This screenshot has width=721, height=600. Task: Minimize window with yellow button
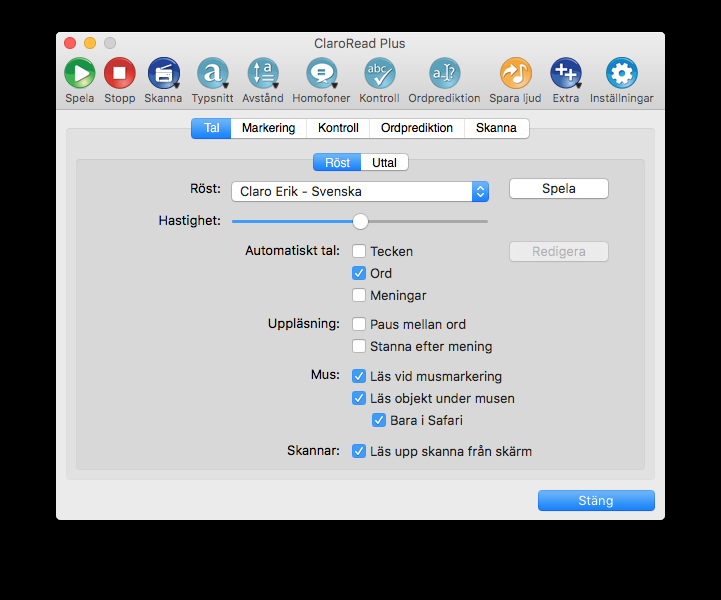90,43
